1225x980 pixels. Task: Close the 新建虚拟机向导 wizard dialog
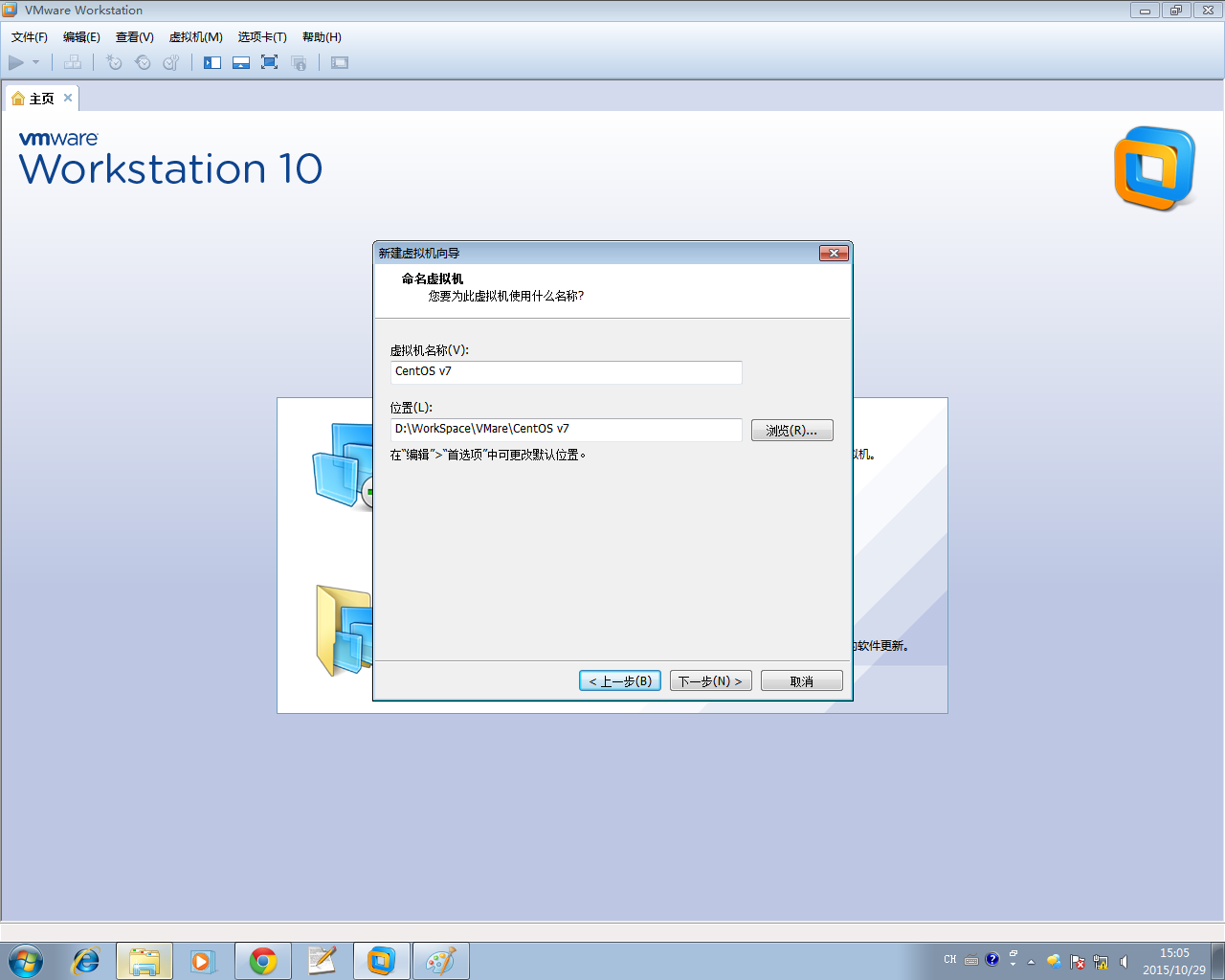coord(834,253)
